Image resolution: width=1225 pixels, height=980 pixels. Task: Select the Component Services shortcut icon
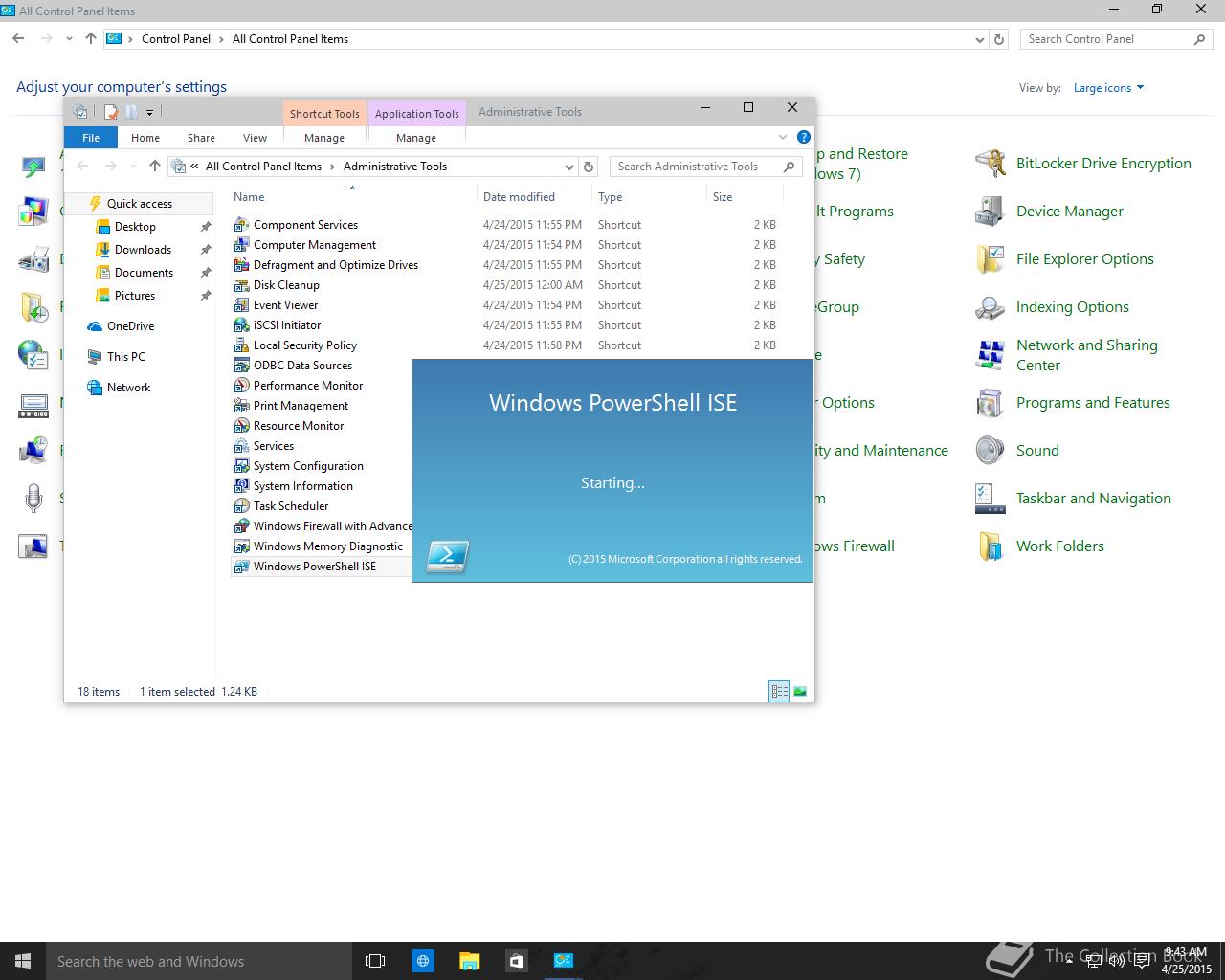(x=242, y=225)
